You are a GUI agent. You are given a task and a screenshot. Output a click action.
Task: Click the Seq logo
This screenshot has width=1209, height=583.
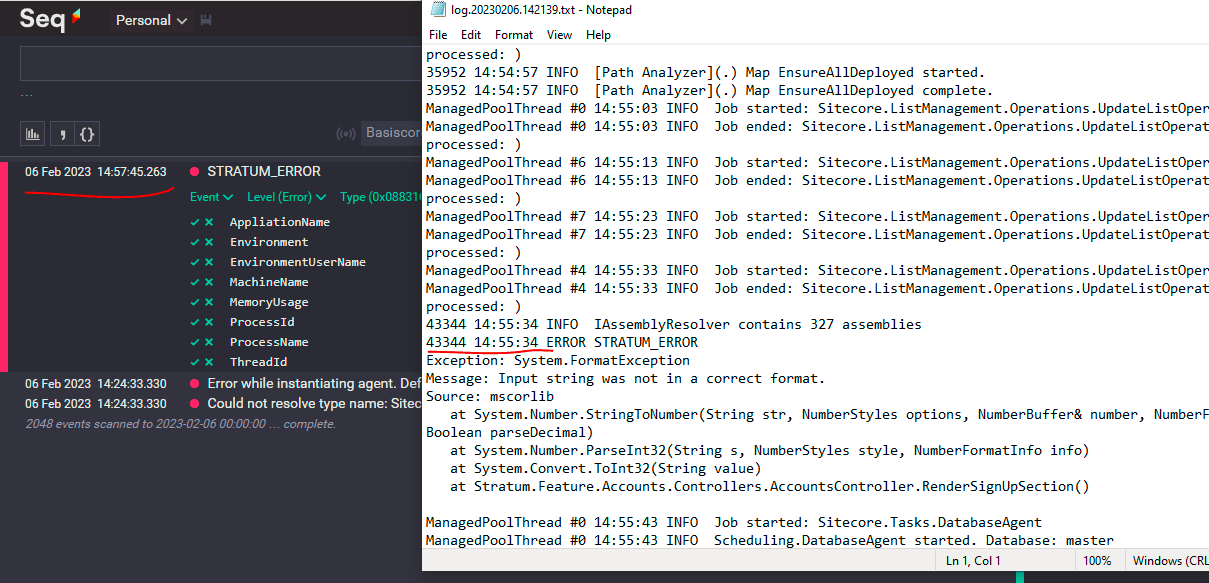(50, 19)
